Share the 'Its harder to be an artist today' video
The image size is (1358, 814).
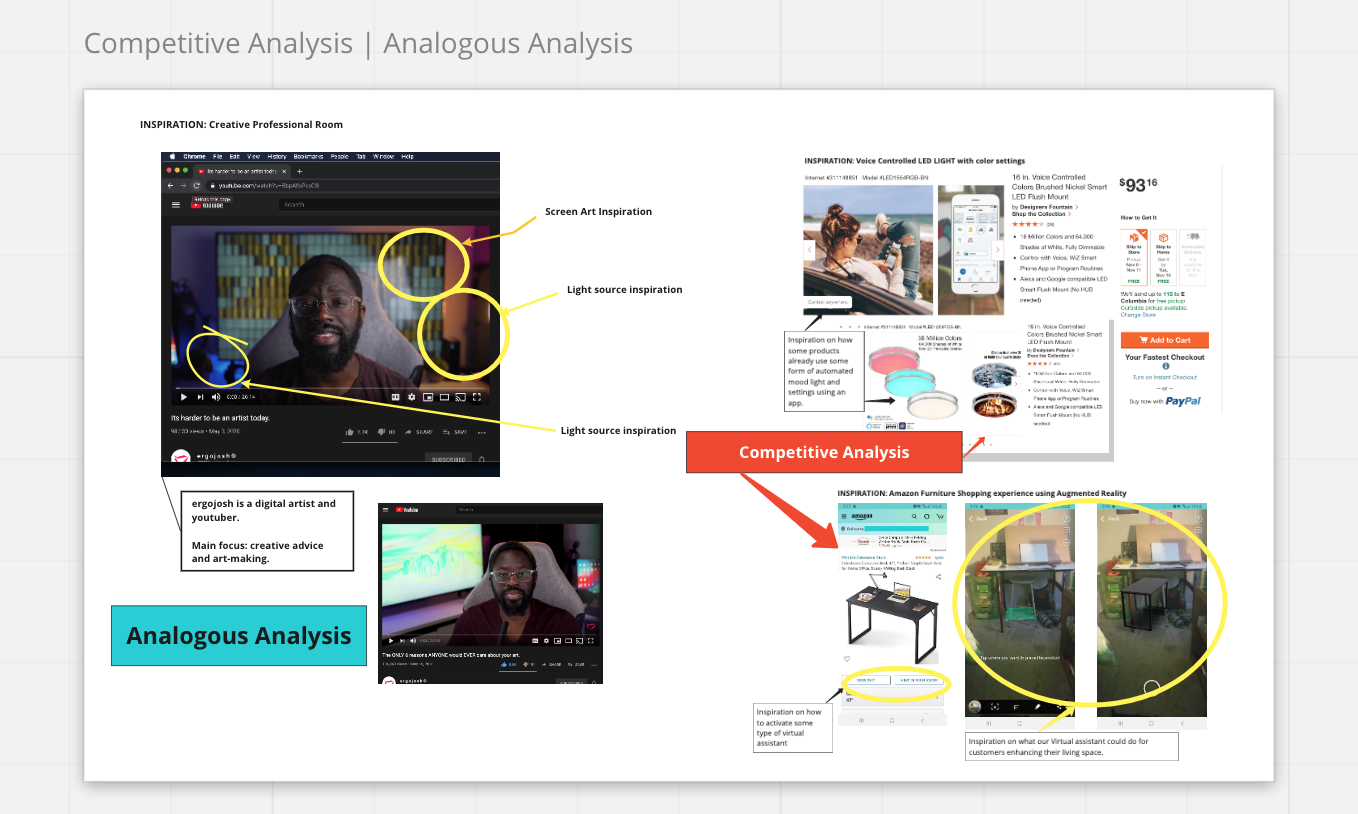coord(418,432)
